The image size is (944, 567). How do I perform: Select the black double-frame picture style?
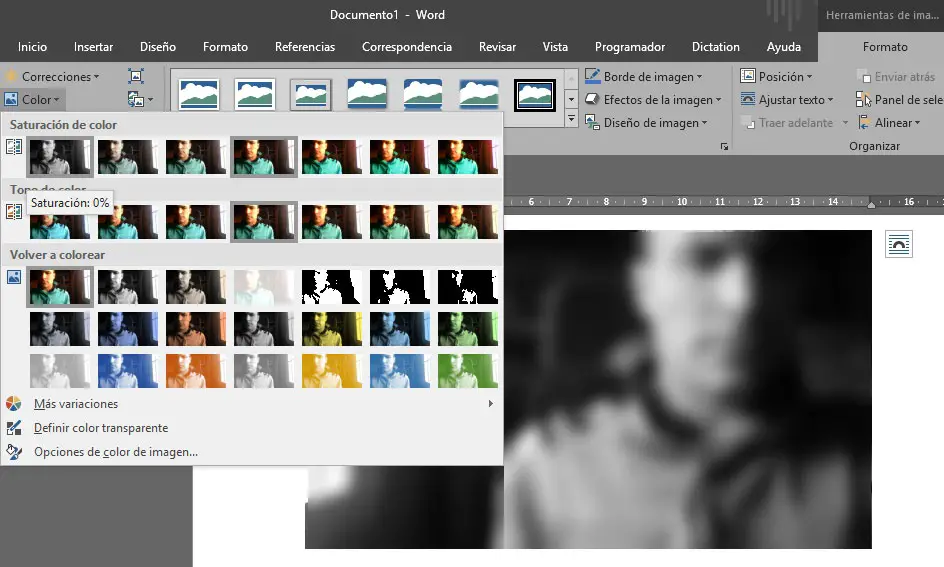[535, 95]
